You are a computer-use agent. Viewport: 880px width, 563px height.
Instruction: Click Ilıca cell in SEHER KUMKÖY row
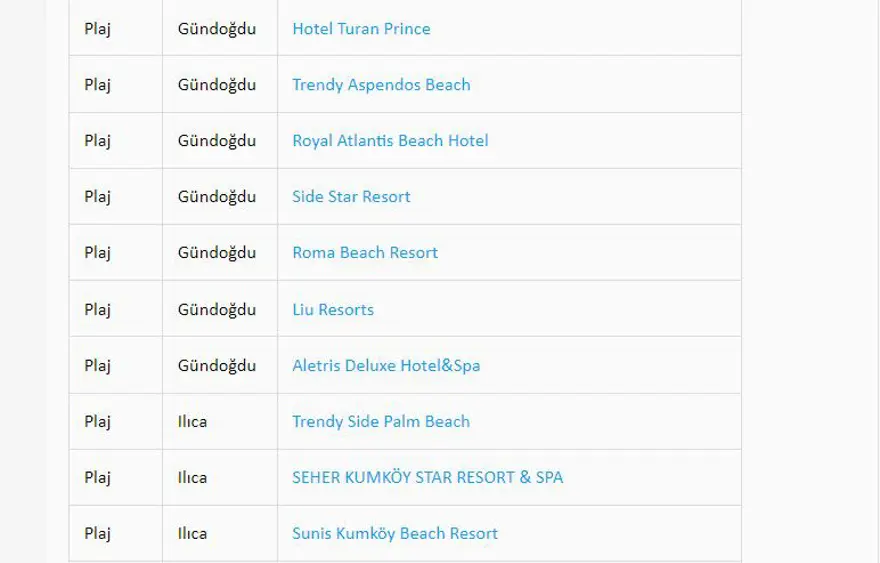(x=193, y=478)
